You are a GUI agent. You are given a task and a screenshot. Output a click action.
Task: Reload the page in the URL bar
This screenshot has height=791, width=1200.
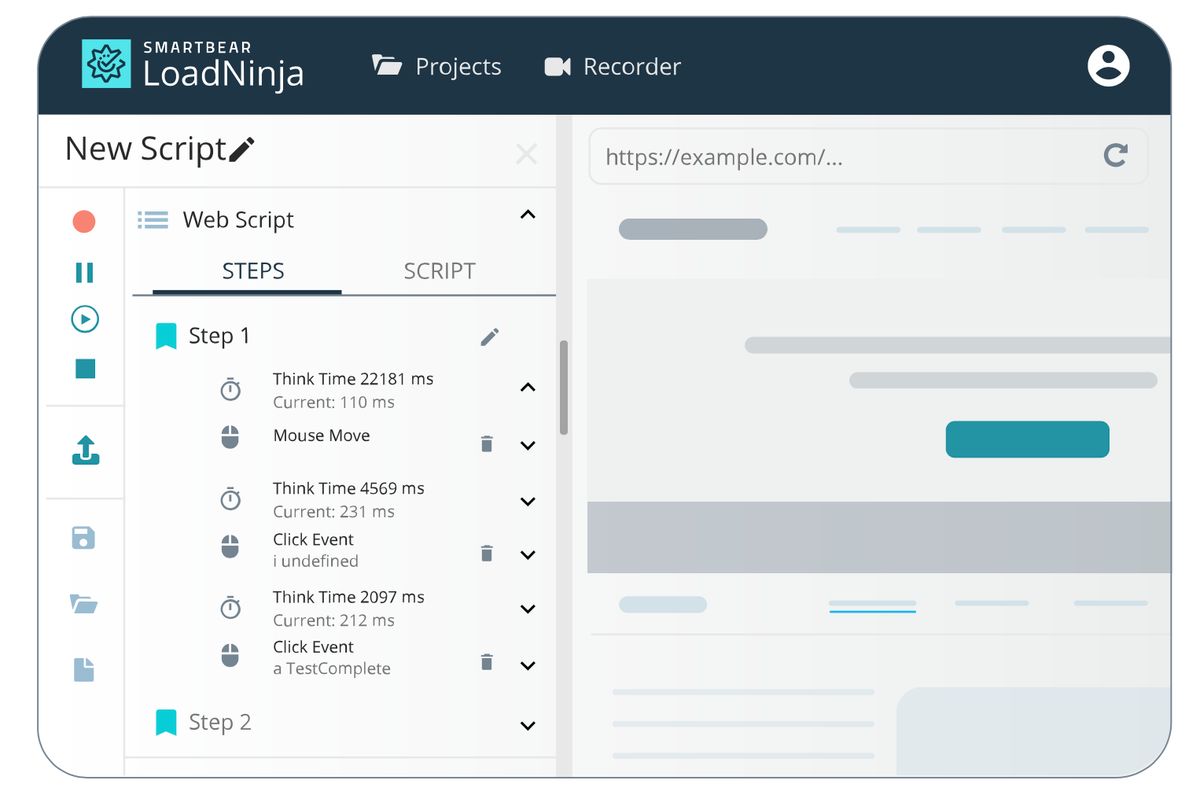pos(1115,156)
